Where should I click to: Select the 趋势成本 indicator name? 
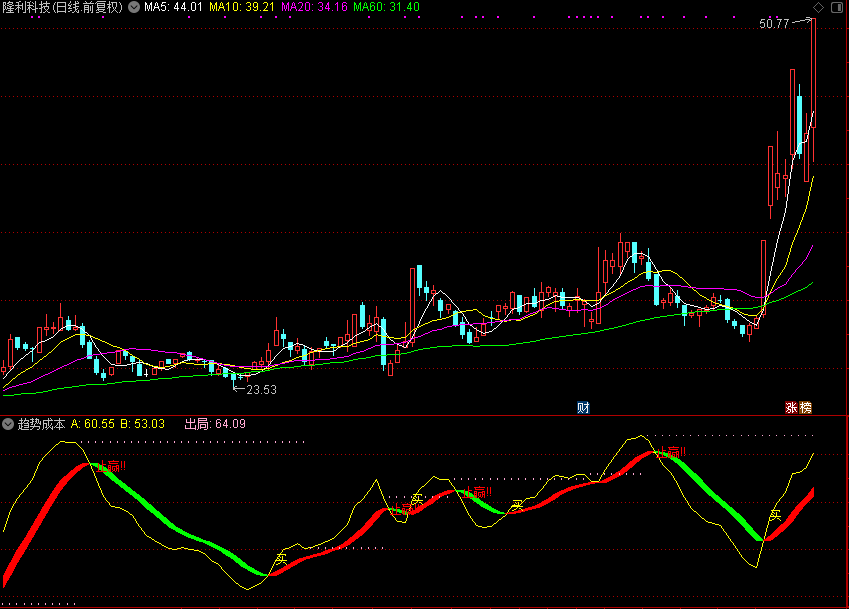coord(41,424)
